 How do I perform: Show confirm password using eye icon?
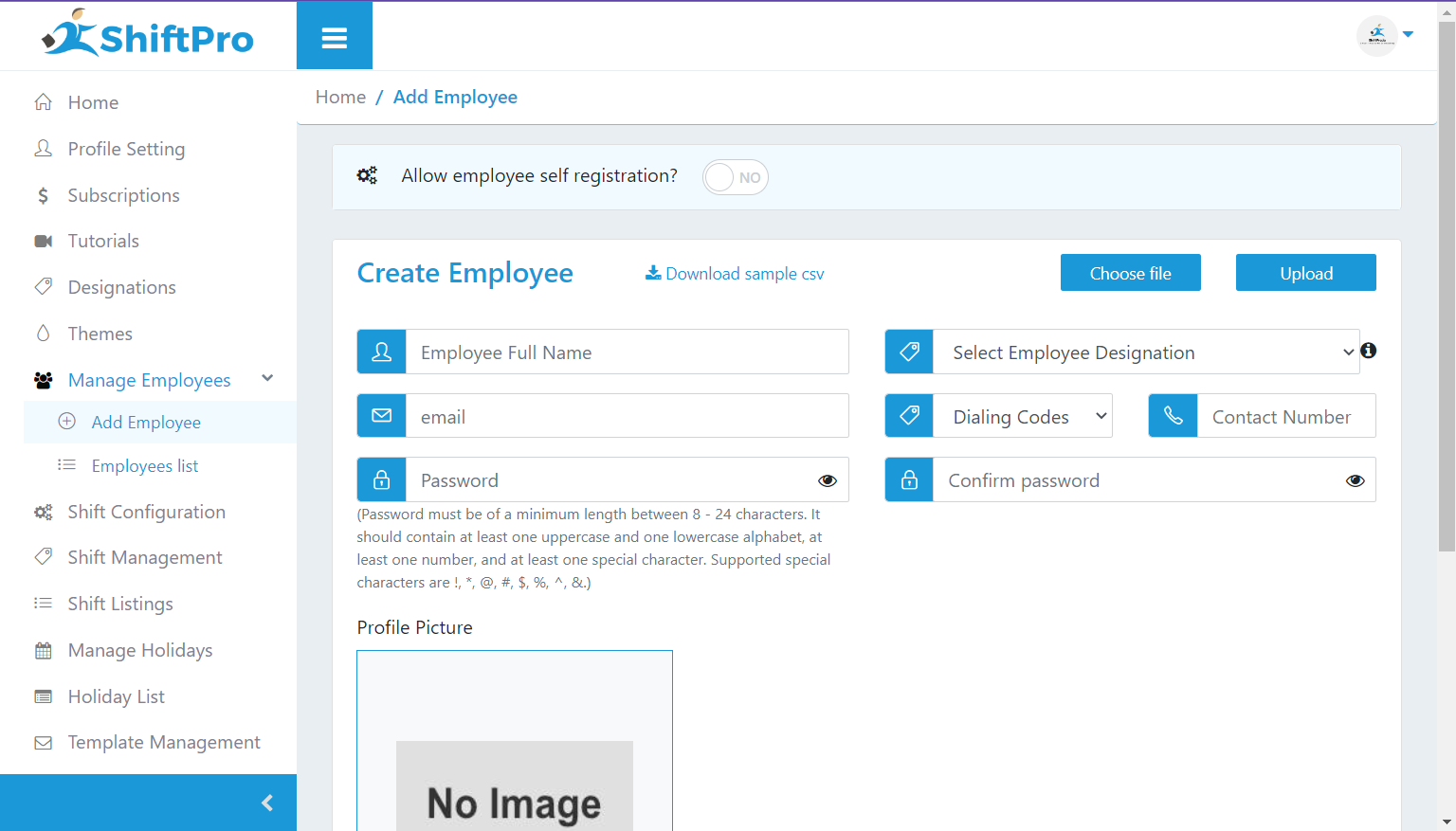[1355, 480]
